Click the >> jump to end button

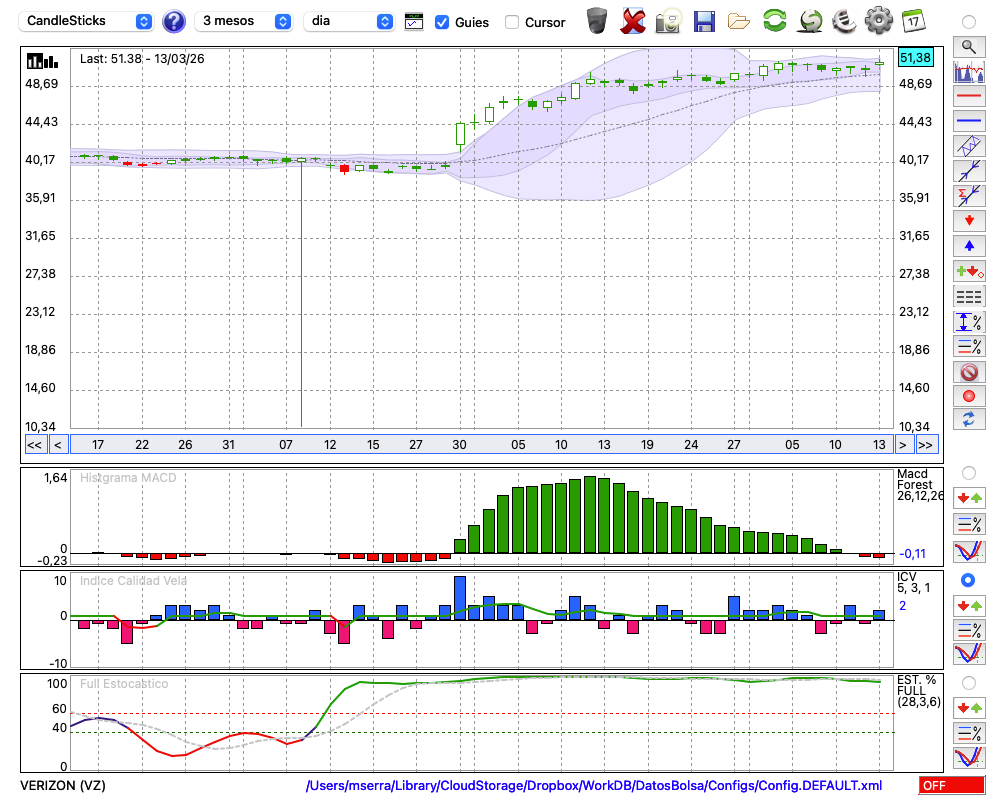pos(926,445)
